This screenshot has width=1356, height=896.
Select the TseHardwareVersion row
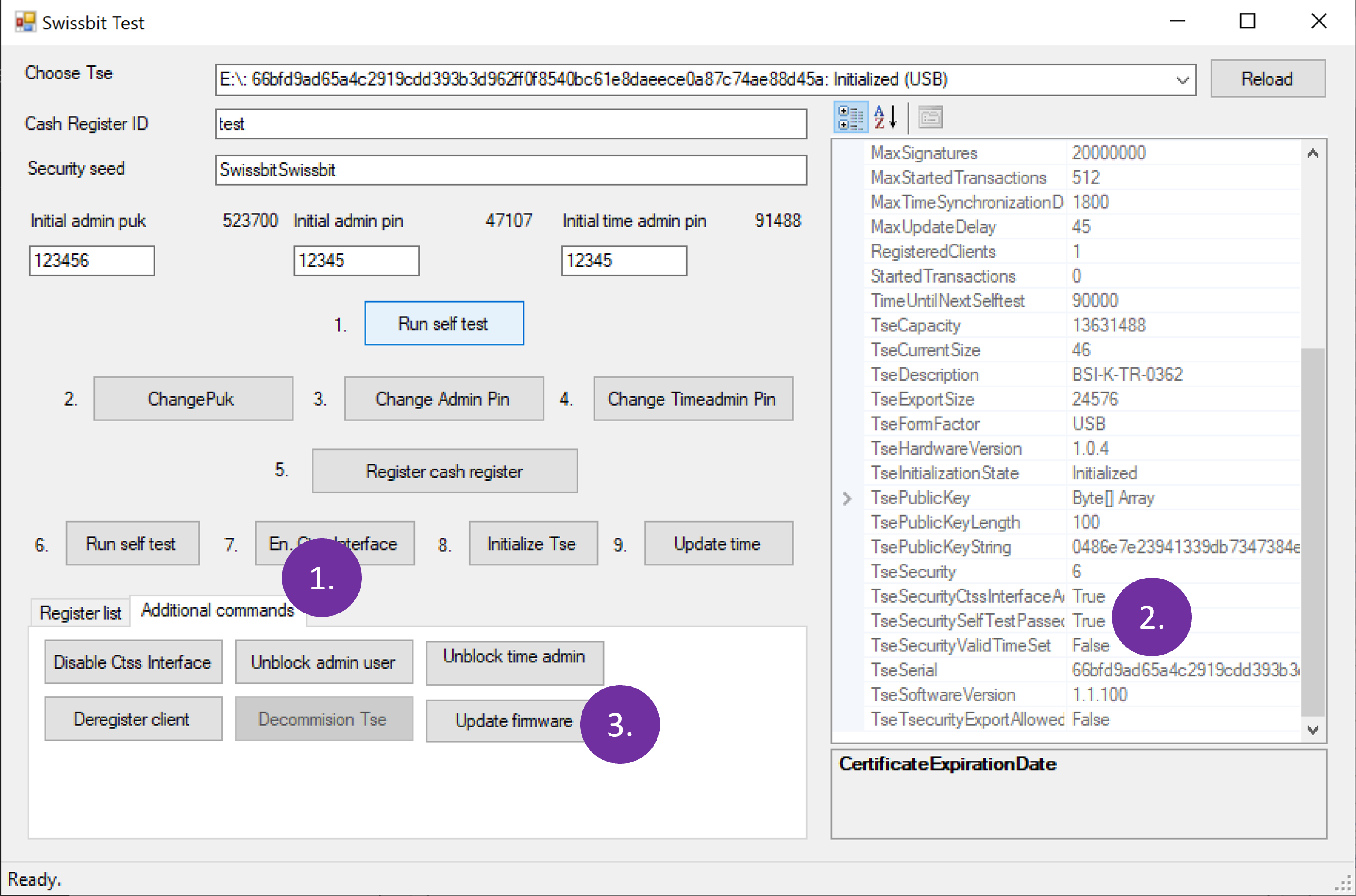pos(1083,448)
